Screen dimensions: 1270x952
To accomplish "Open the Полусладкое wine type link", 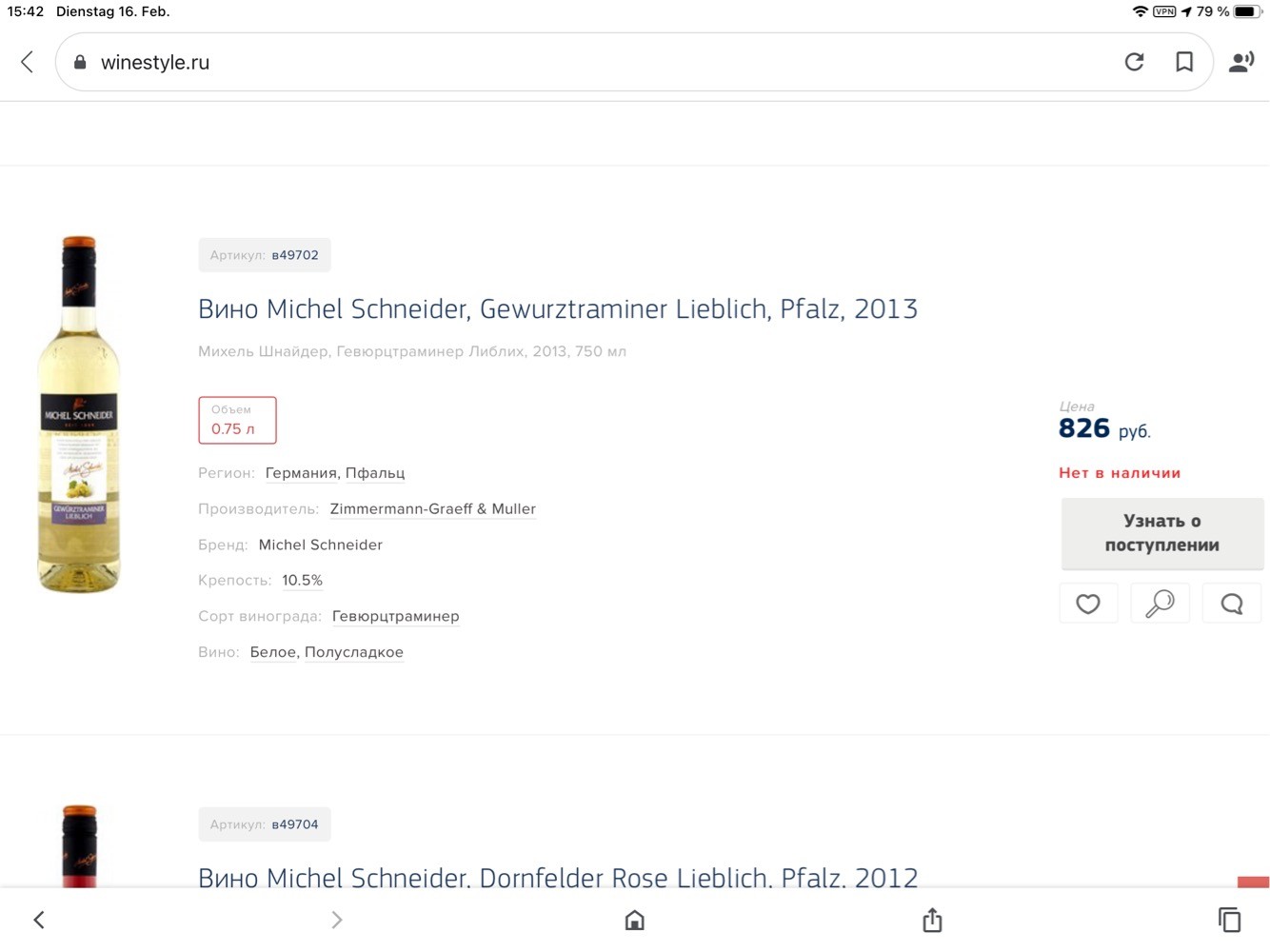I will pos(354,652).
